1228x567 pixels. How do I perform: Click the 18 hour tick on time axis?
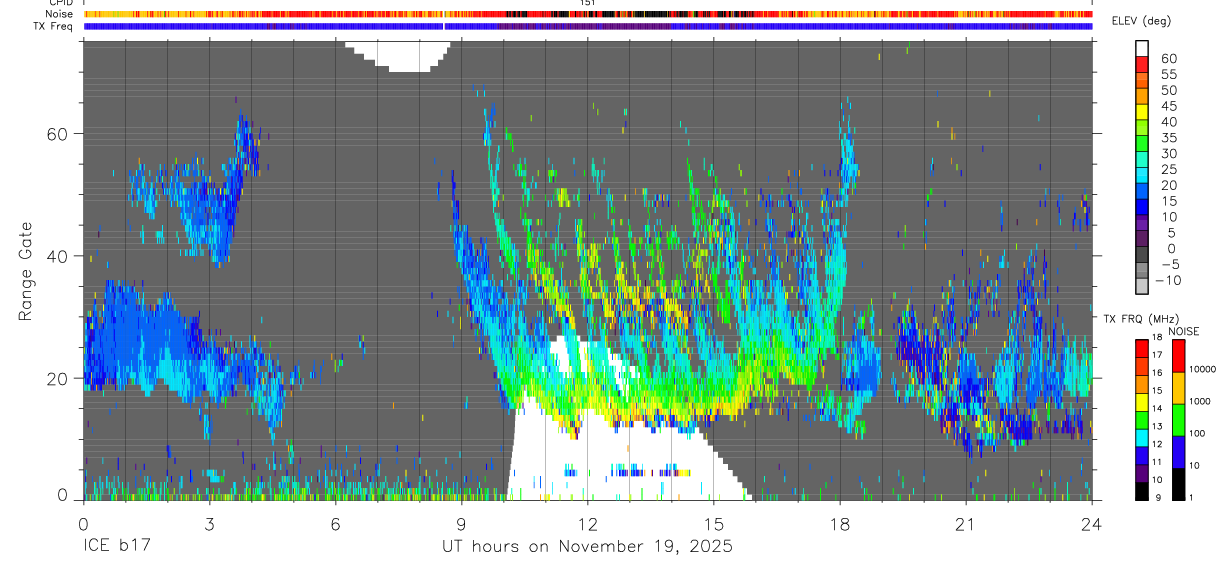tap(840, 523)
